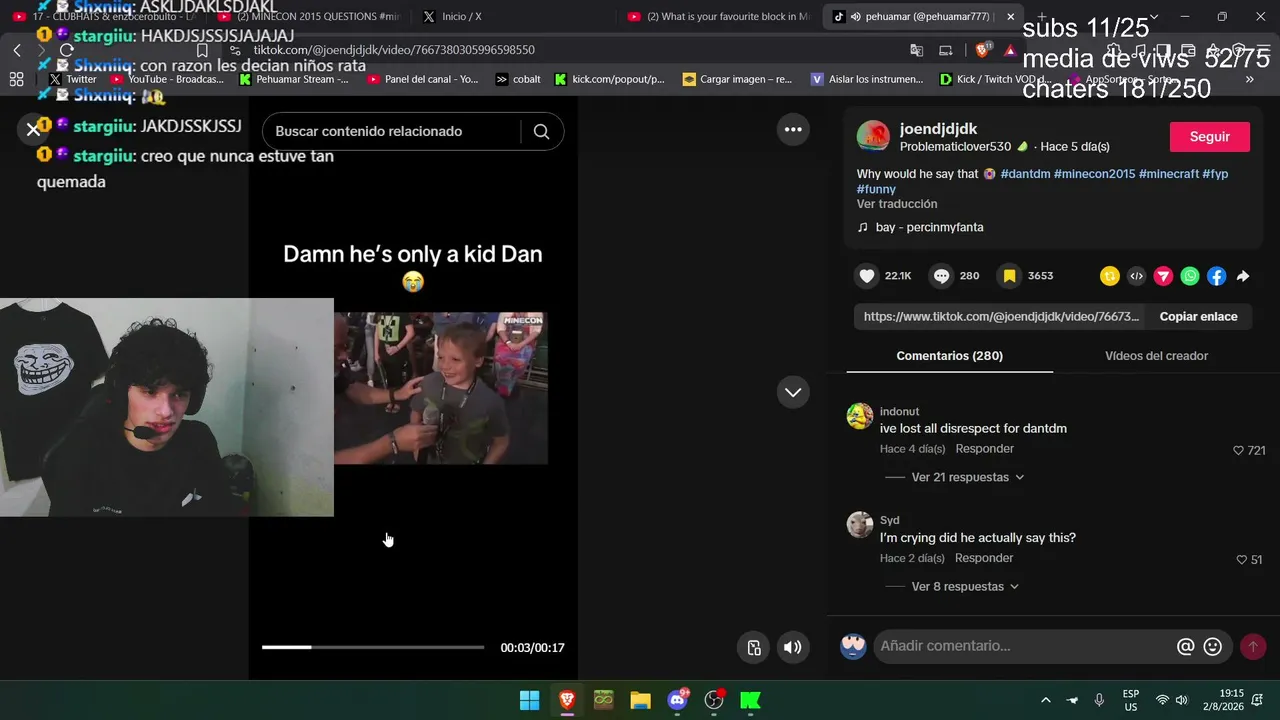Switch to favourite block YouTube tab
Viewport: 1280px width, 720px height.
click(716, 17)
